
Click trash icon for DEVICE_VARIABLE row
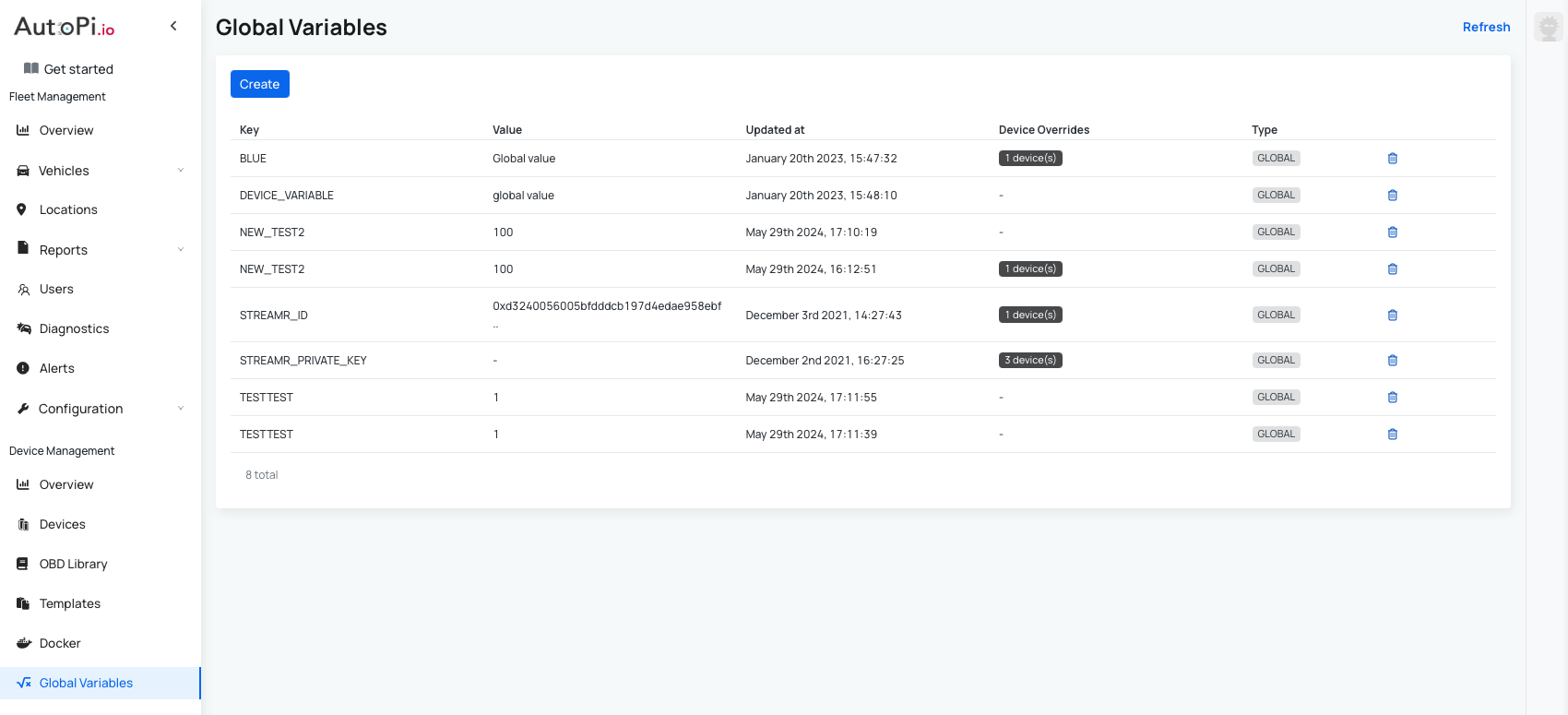(x=1392, y=196)
